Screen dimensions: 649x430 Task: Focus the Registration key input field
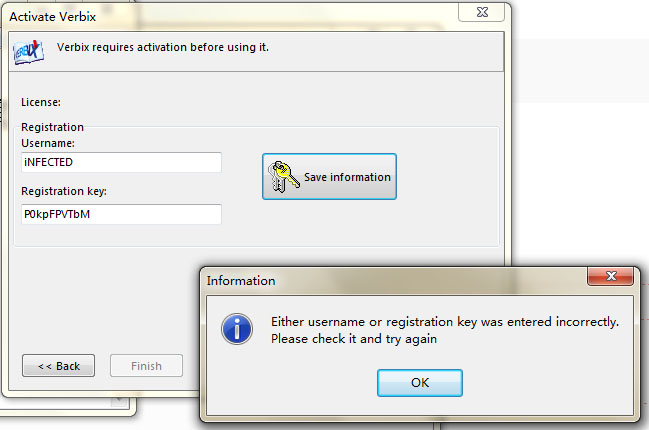coord(121,214)
